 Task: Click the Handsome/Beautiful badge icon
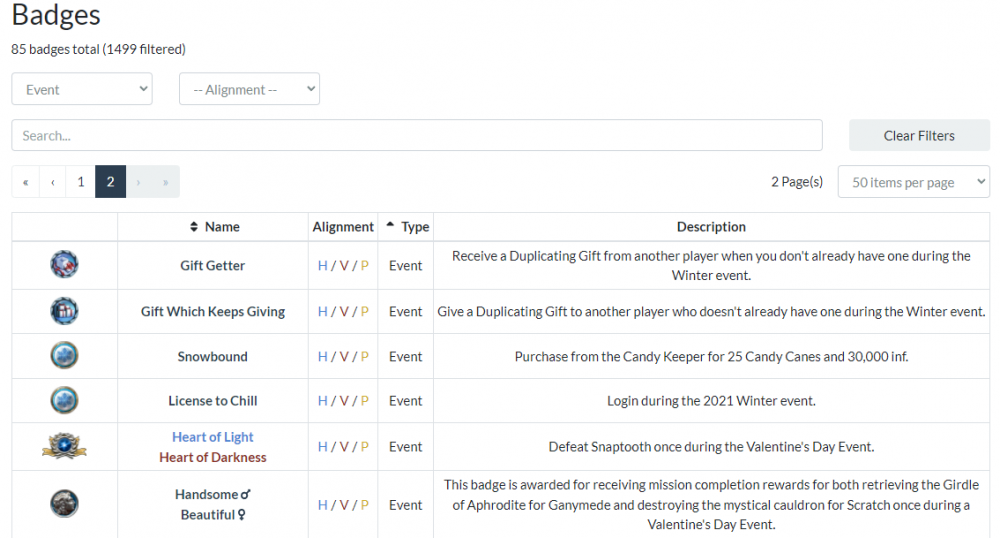coord(64,504)
